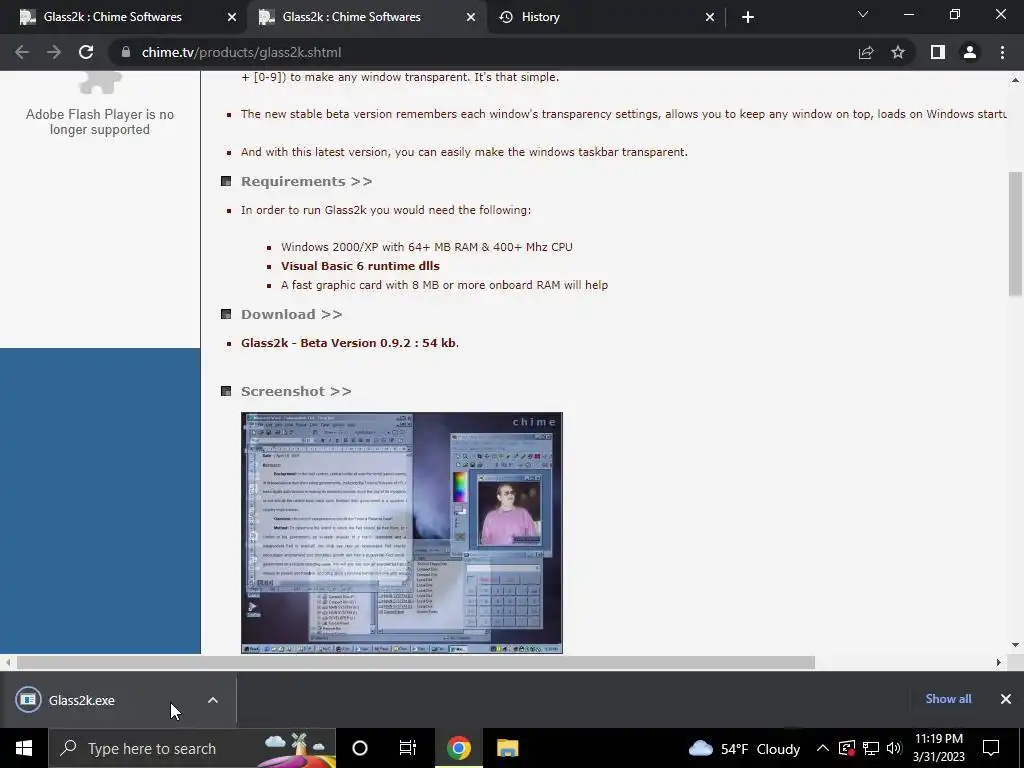The width and height of the screenshot is (1024, 768).
Task: Click the Requirements >> heading
Action: tap(306, 182)
